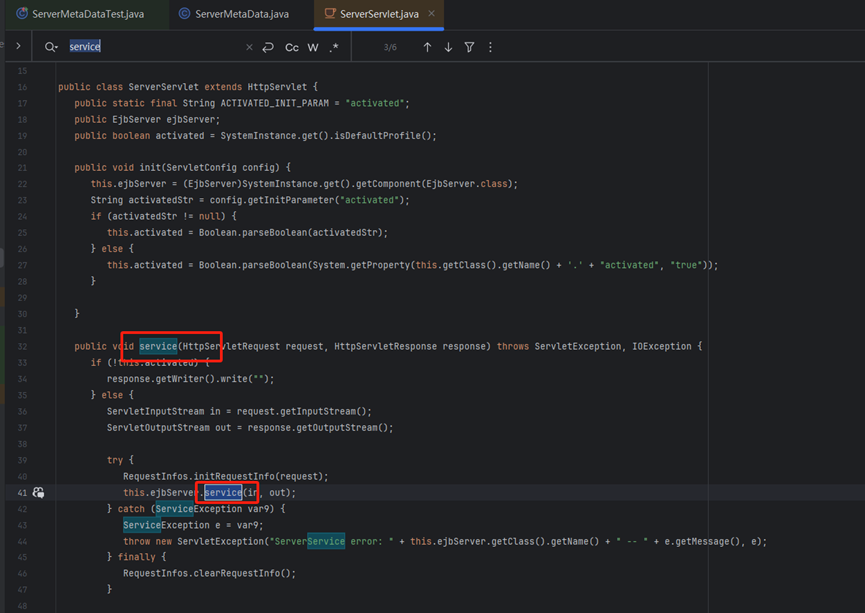865x613 pixels.
Task: Click the search history magnifier icon
Action: 50,47
